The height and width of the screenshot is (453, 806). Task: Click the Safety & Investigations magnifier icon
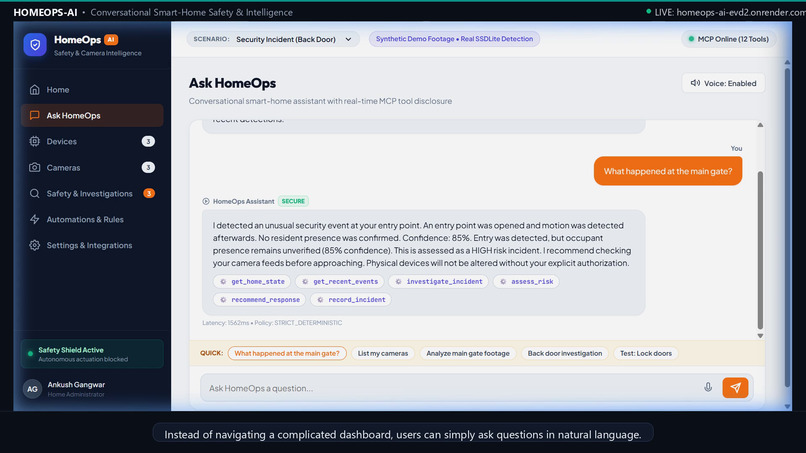point(34,193)
